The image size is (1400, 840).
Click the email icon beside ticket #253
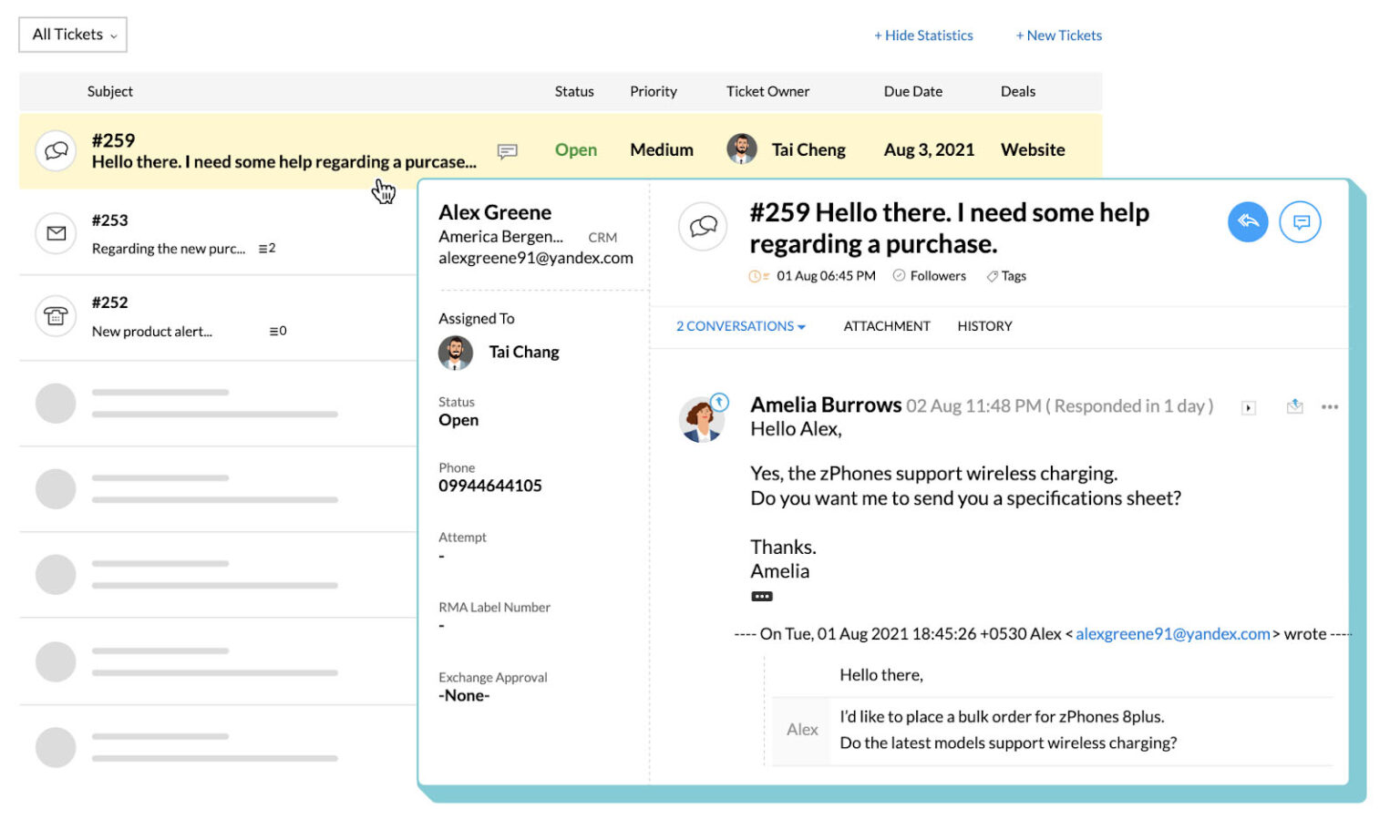pos(55,233)
